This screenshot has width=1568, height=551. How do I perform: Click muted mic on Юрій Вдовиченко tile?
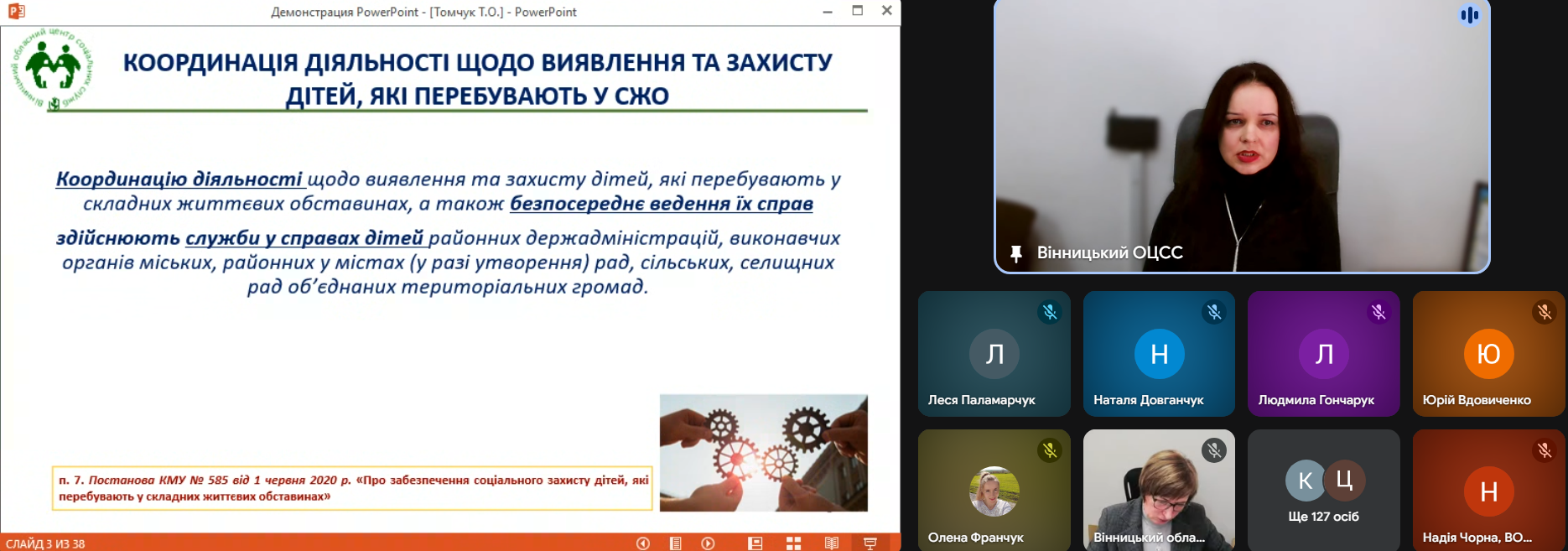(1544, 313)
